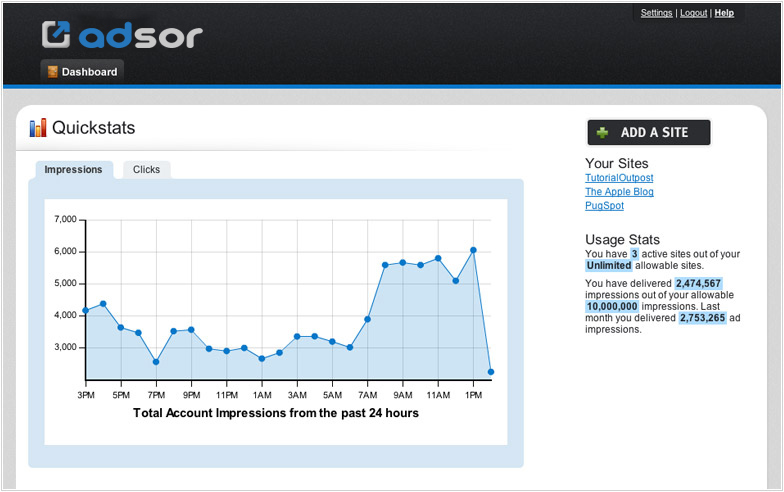Open the TutorialOutpost site link

point(619,178)
